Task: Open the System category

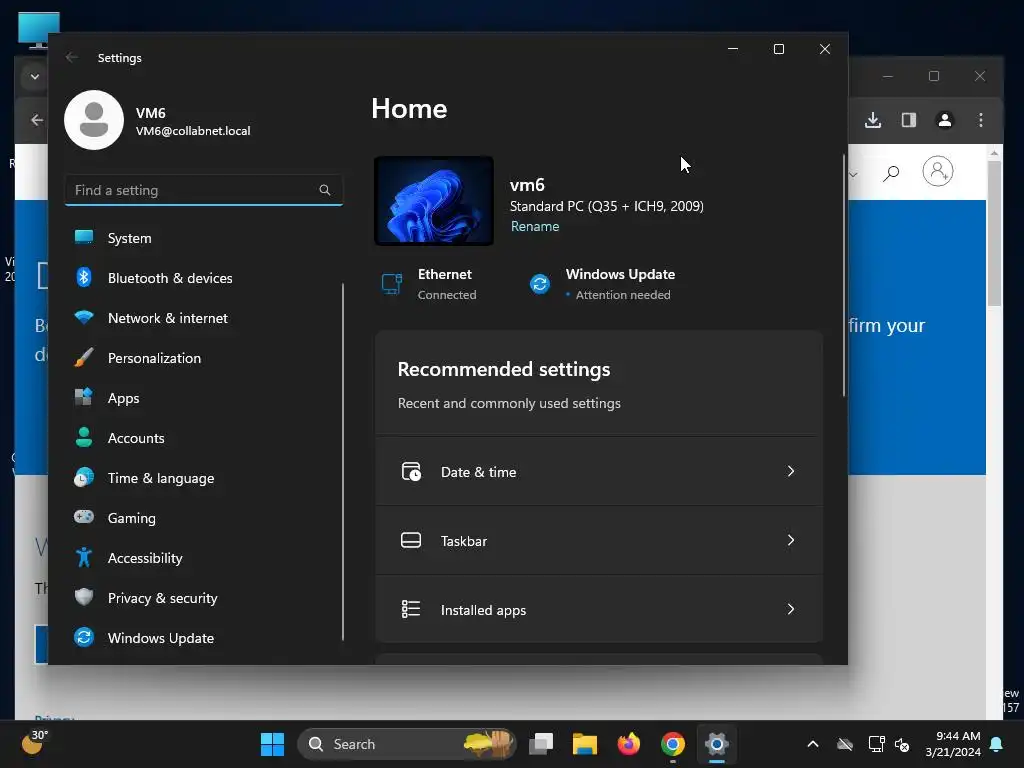Action: click(204, 238)
